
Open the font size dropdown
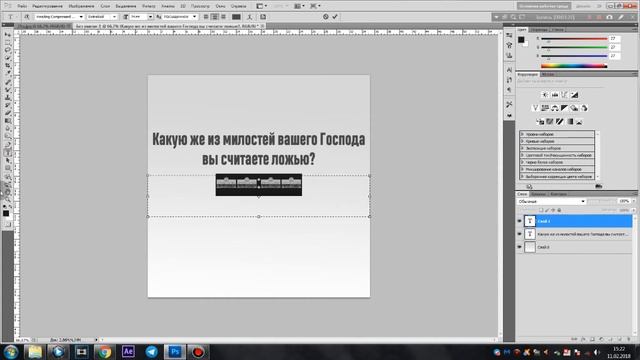tap(150, 17)
